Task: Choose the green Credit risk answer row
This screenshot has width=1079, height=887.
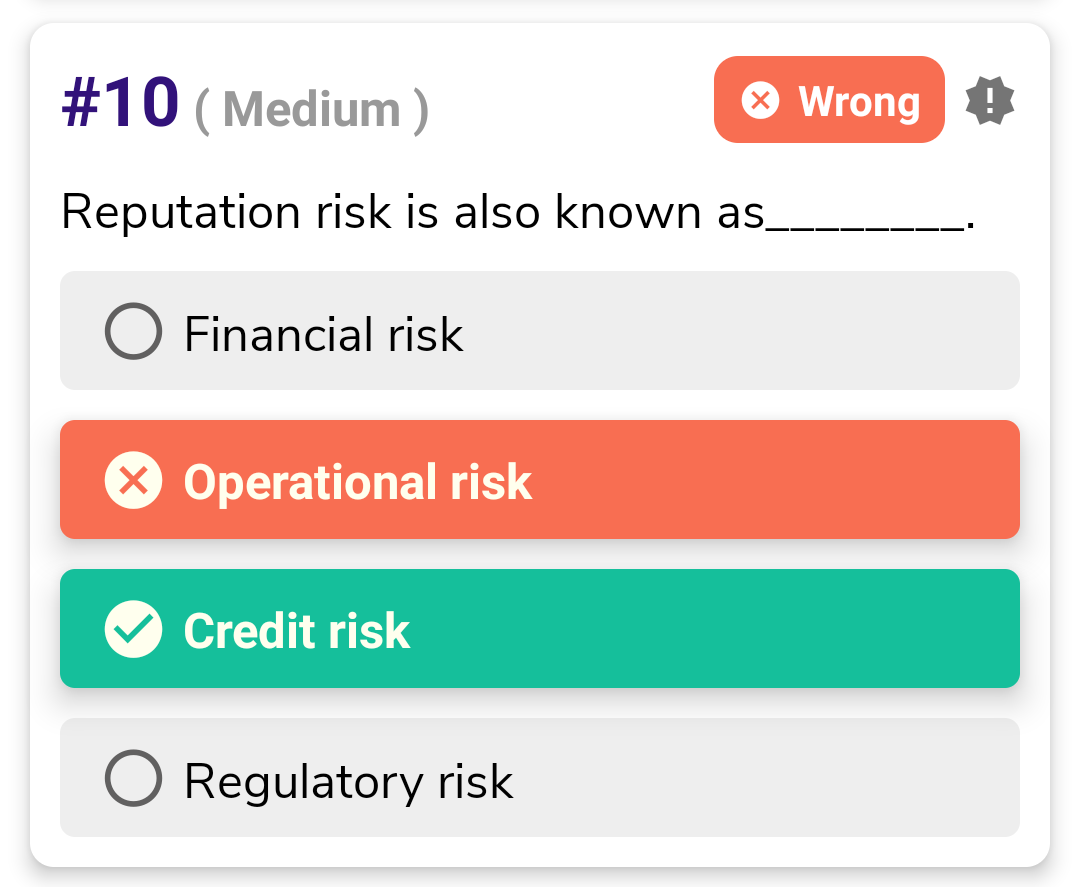Action: [x=700, y=629]
